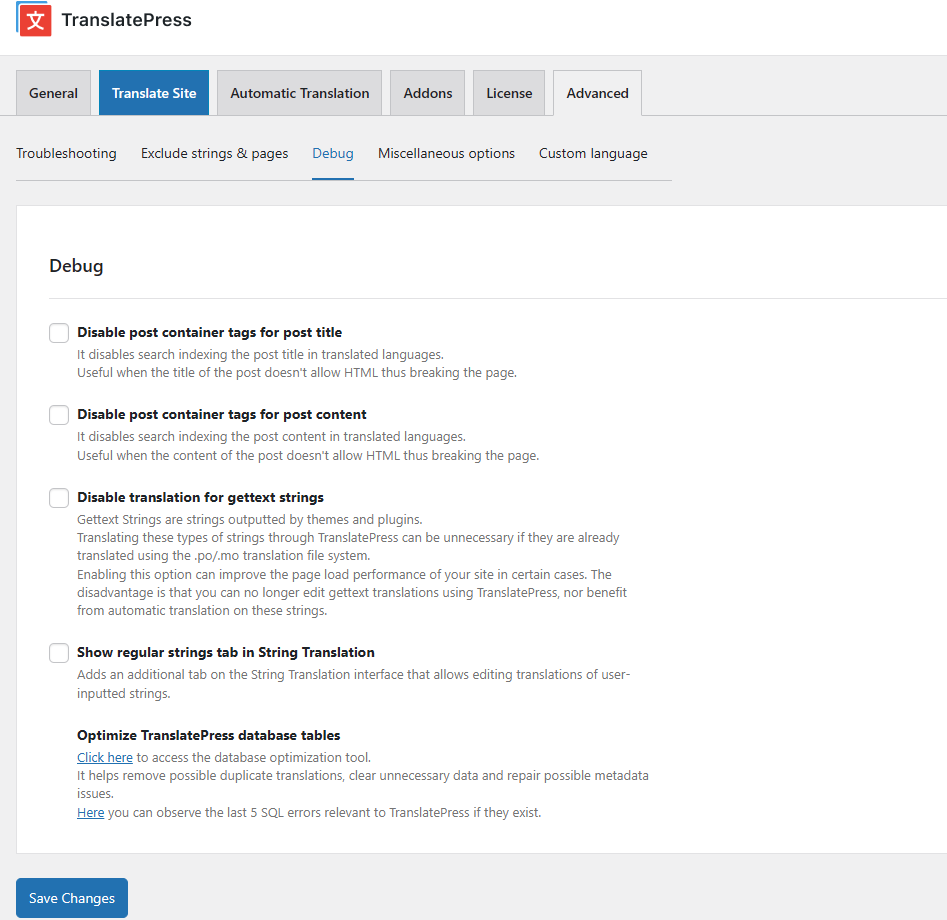Click text 'Gettext Strings are strings outputted by themes'

[x=249, y=520]
